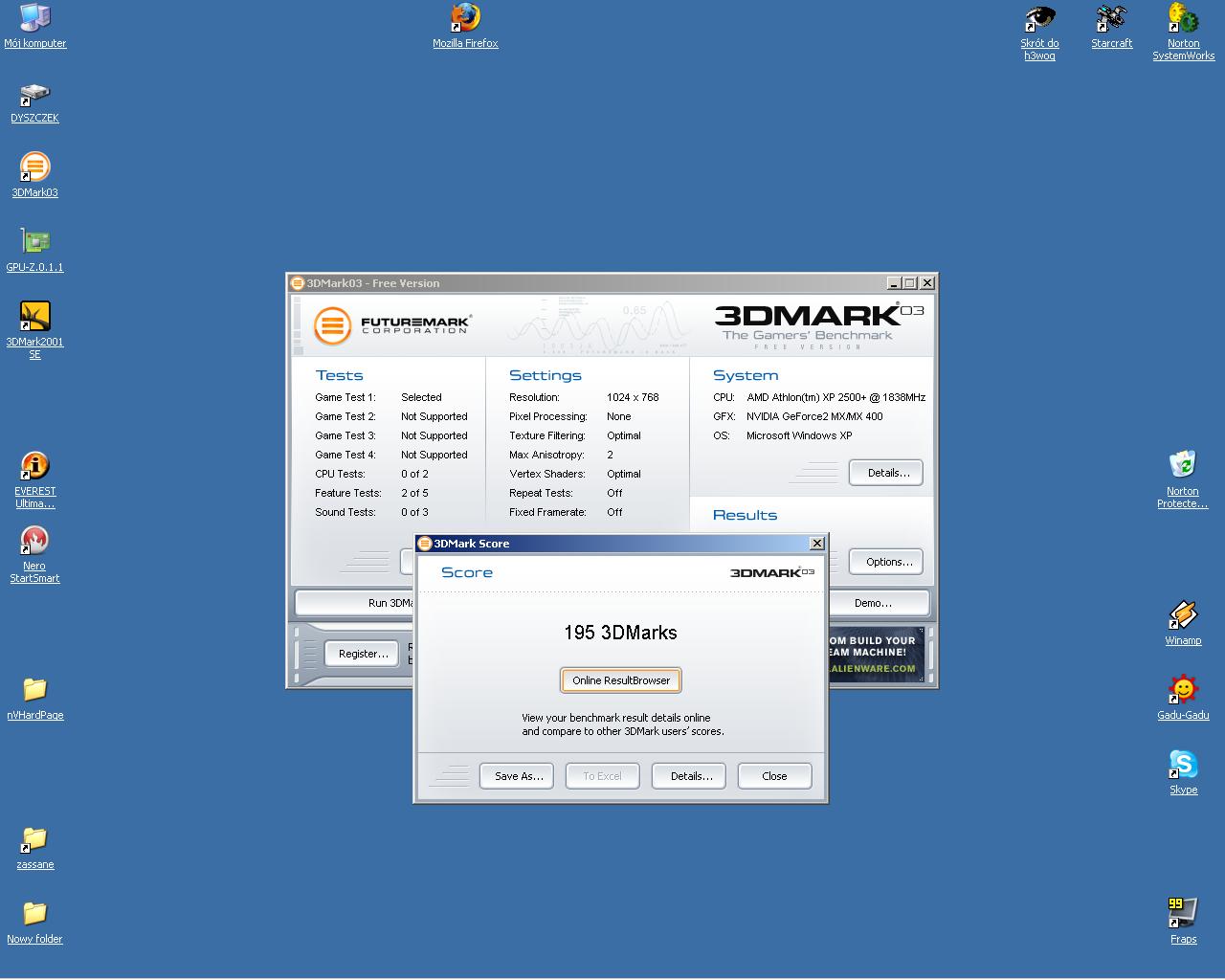Viewport: 1225px width, 980px height.
Task: Select the Nero StartSmart icon
Action: (x=34, y=554)
